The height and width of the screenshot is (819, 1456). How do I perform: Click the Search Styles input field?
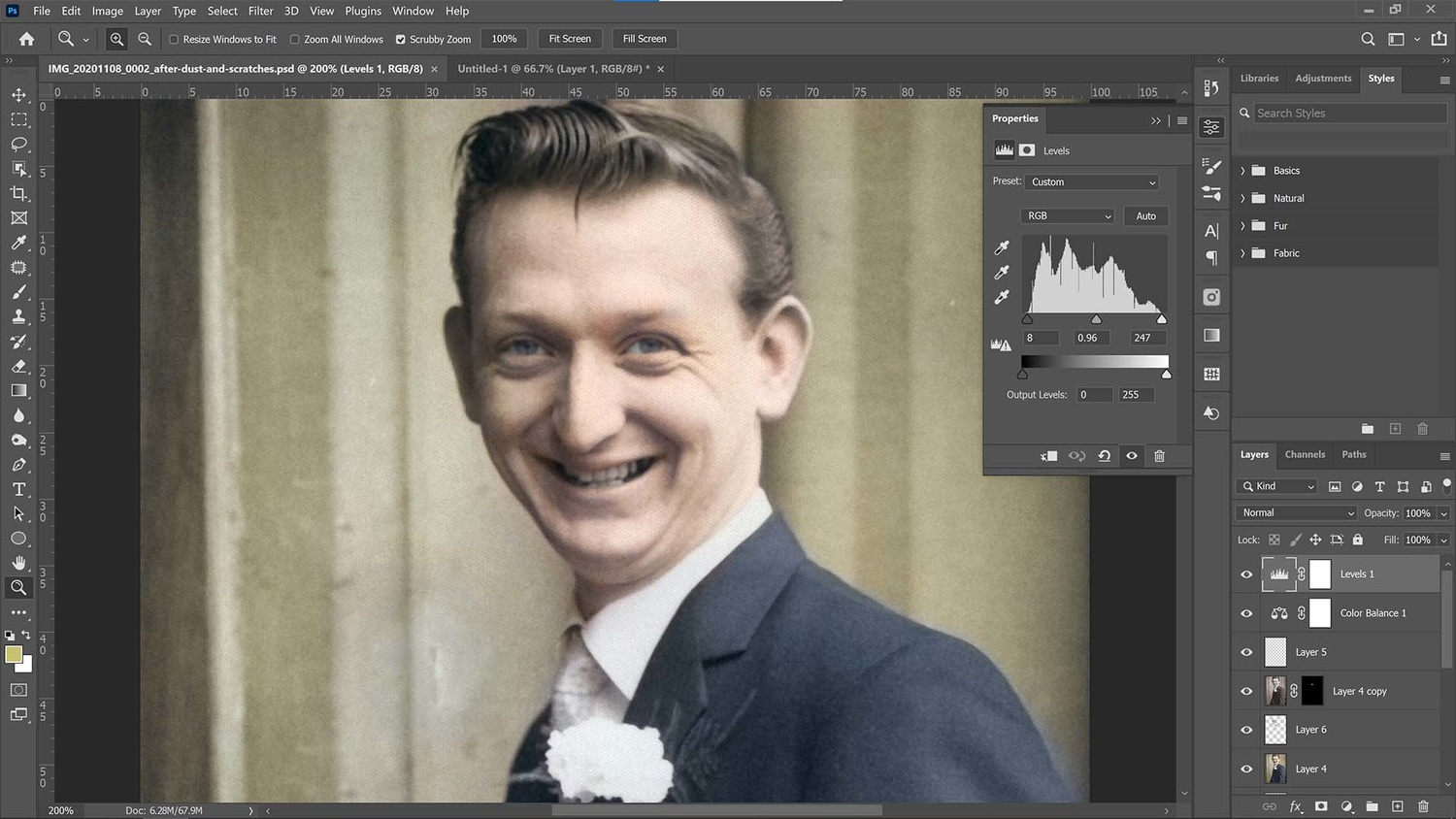pos(1349,113)
